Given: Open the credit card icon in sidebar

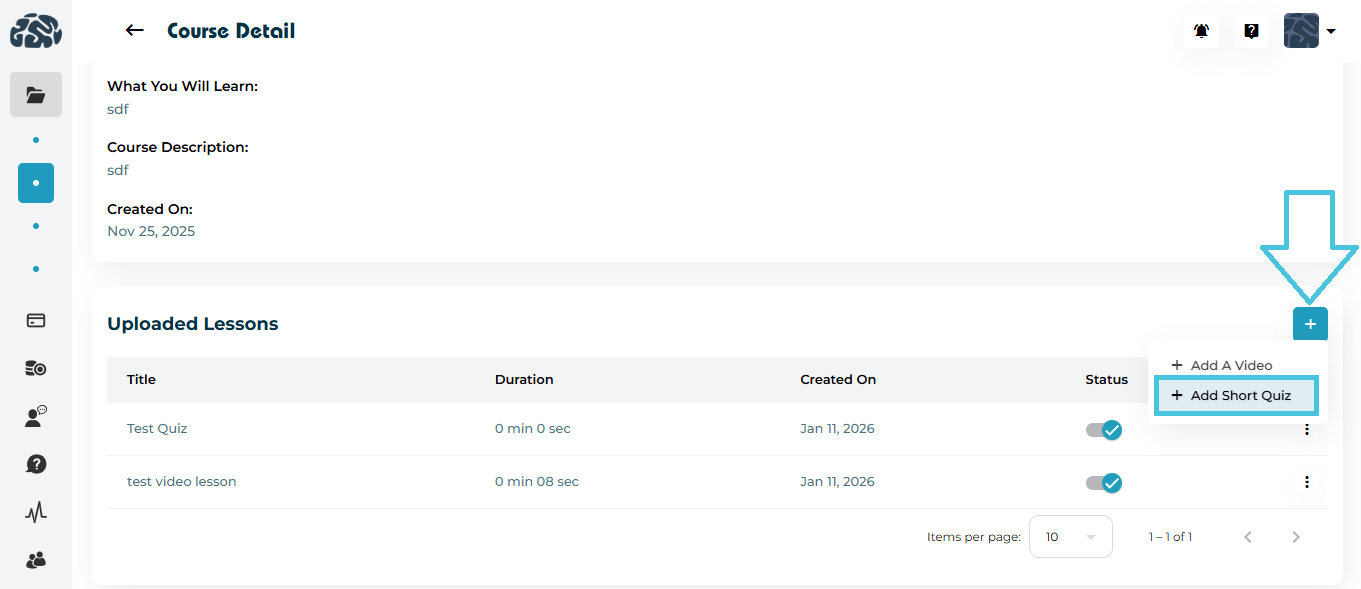Looking at the screenshot, I should click(x=36, y=321).
